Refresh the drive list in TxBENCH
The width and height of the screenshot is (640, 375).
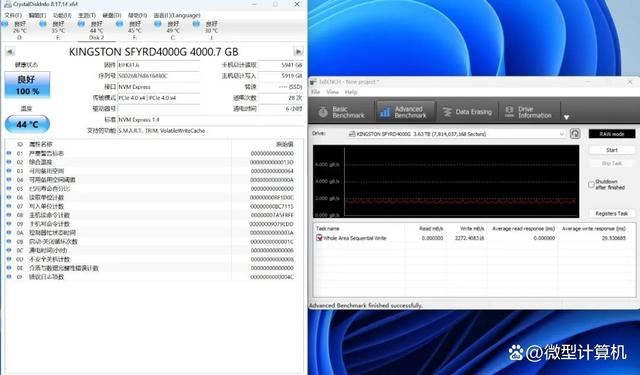tap(575, 133)
